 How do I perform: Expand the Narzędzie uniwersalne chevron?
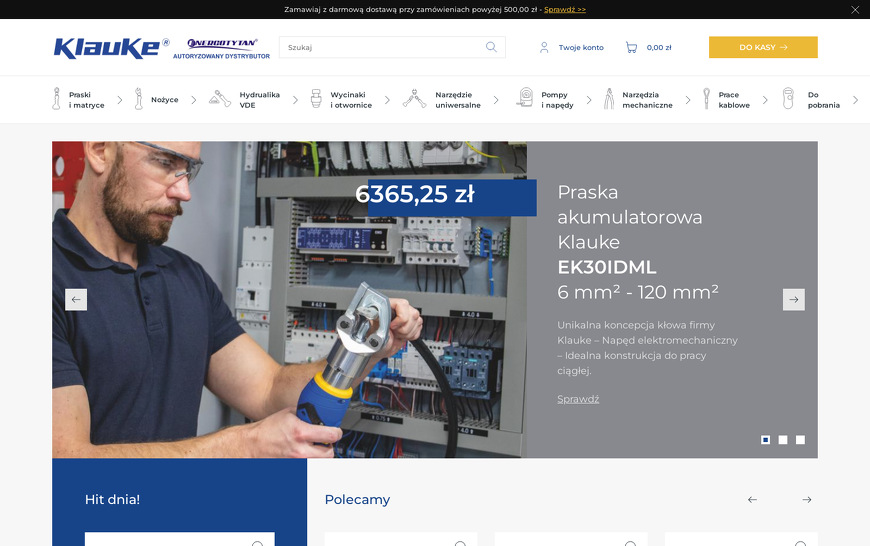[x=496, y=100]
